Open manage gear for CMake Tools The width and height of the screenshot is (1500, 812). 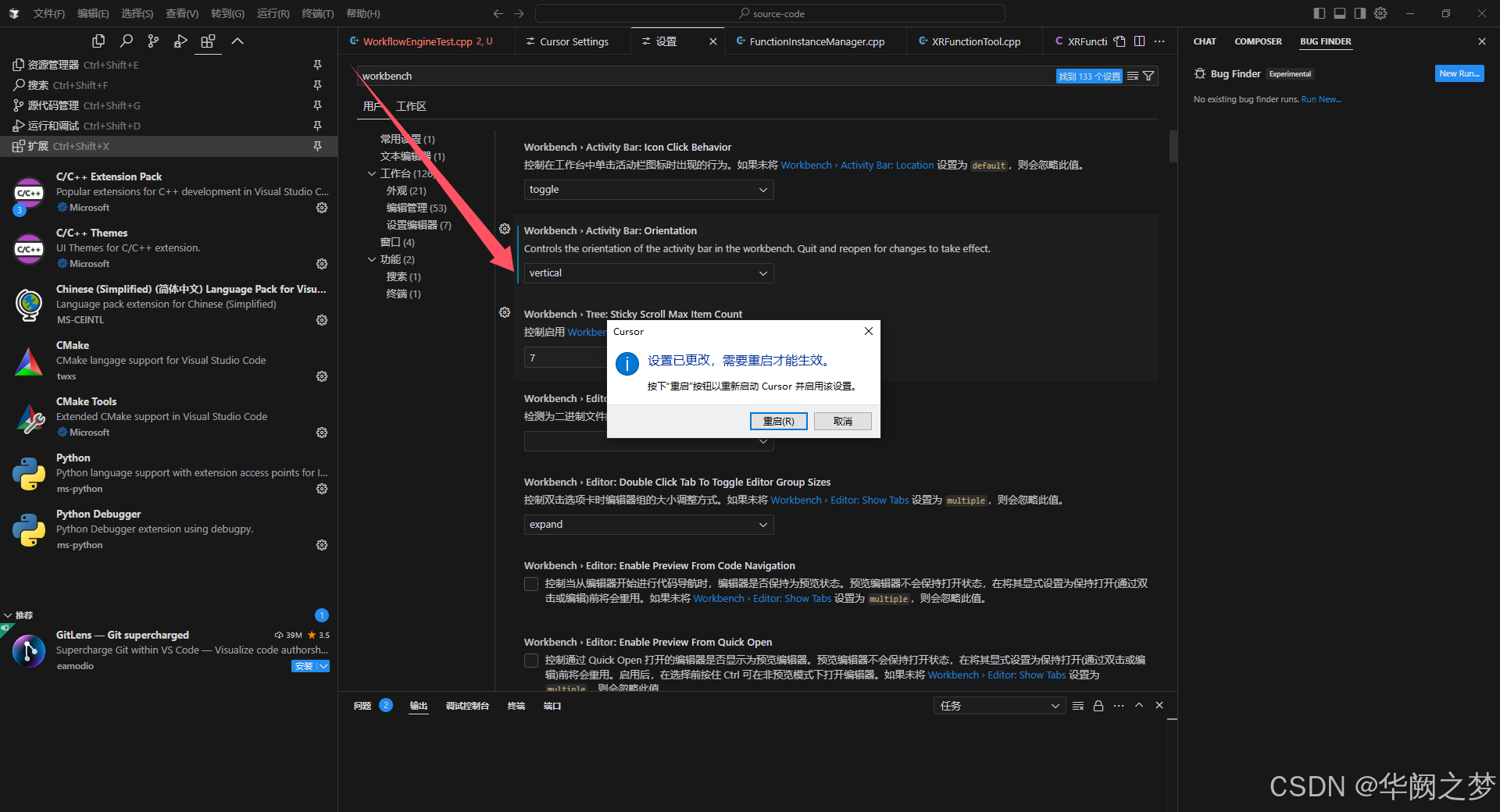coord(321,433)
